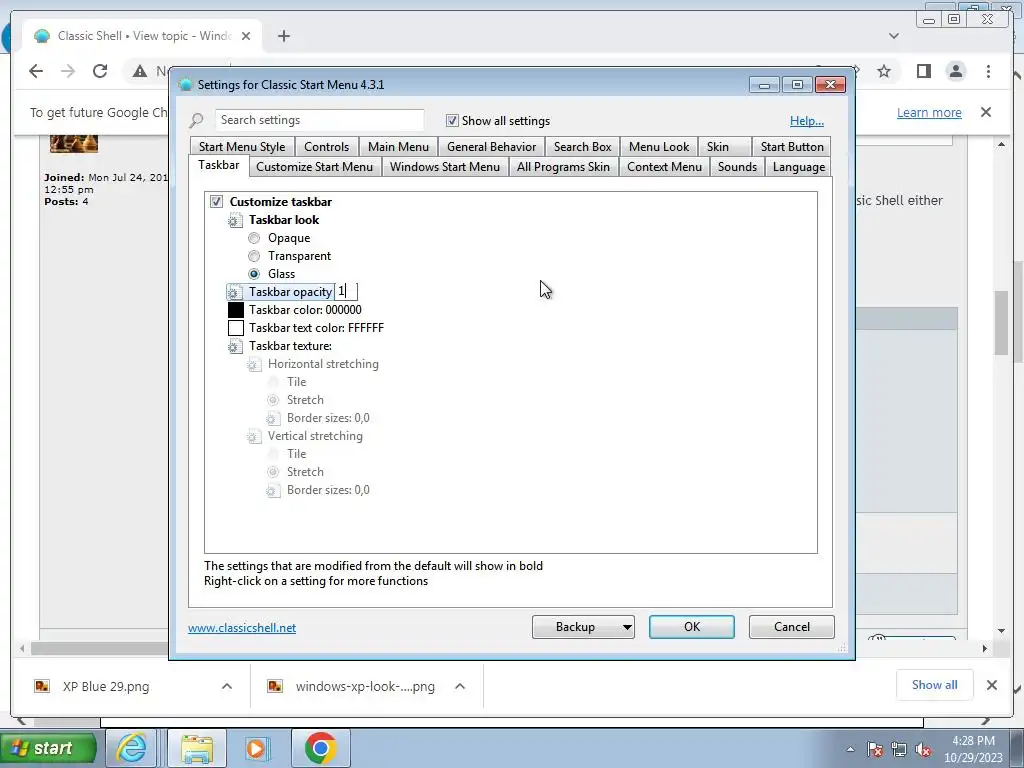Click Show all downloads button

pyautogui.click(x=935, y=684)
